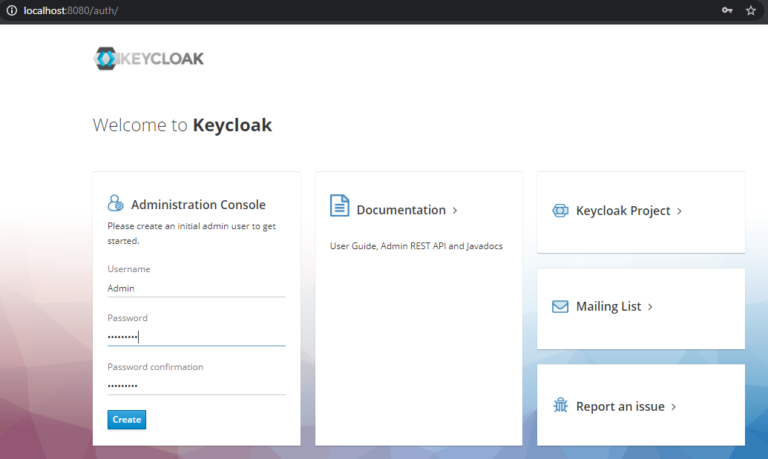Open the Documentation link
This screenshot has height=459, width=768.
[x=401, y=210]
